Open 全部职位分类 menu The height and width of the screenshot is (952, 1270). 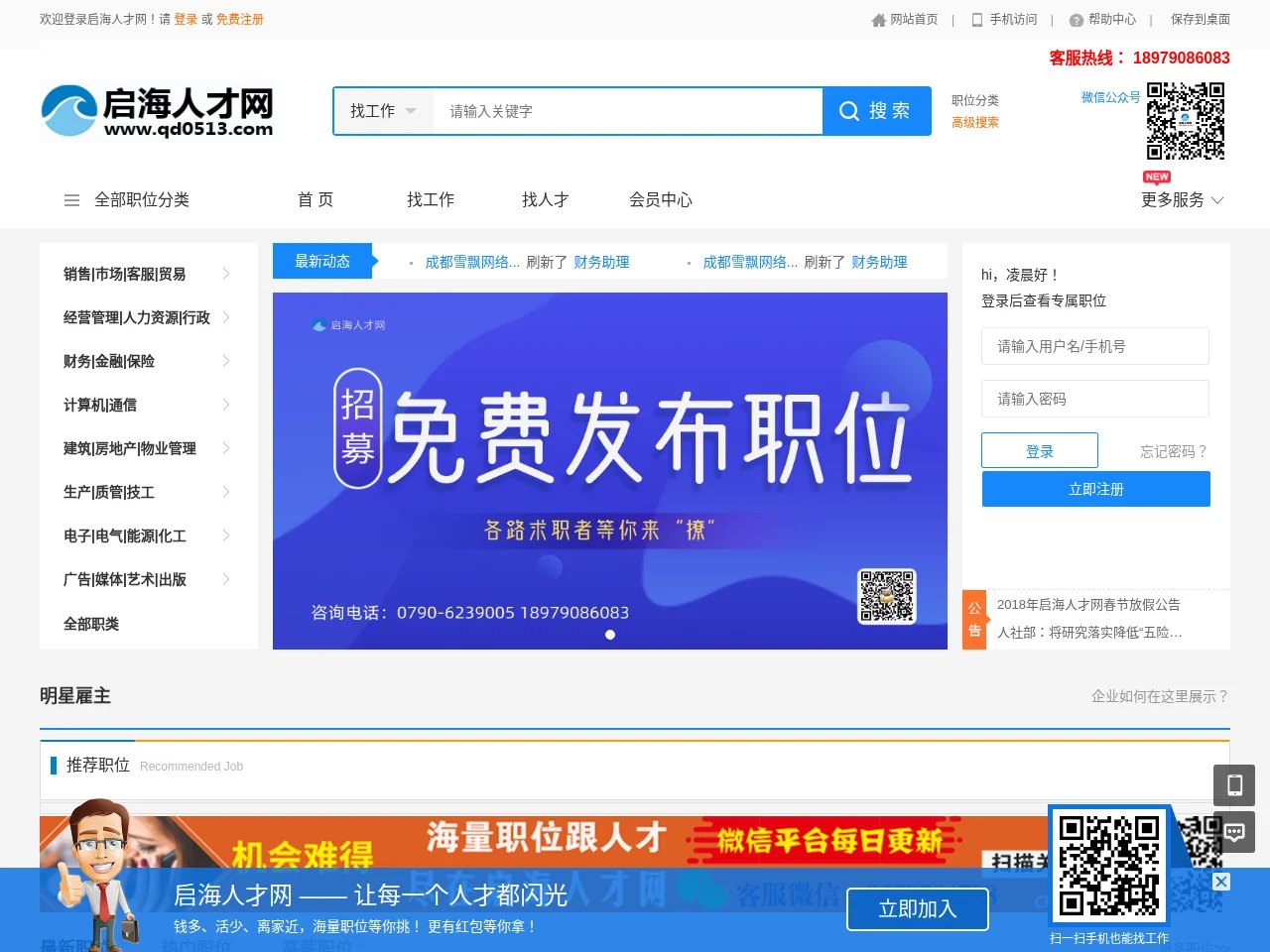(142, 200)
